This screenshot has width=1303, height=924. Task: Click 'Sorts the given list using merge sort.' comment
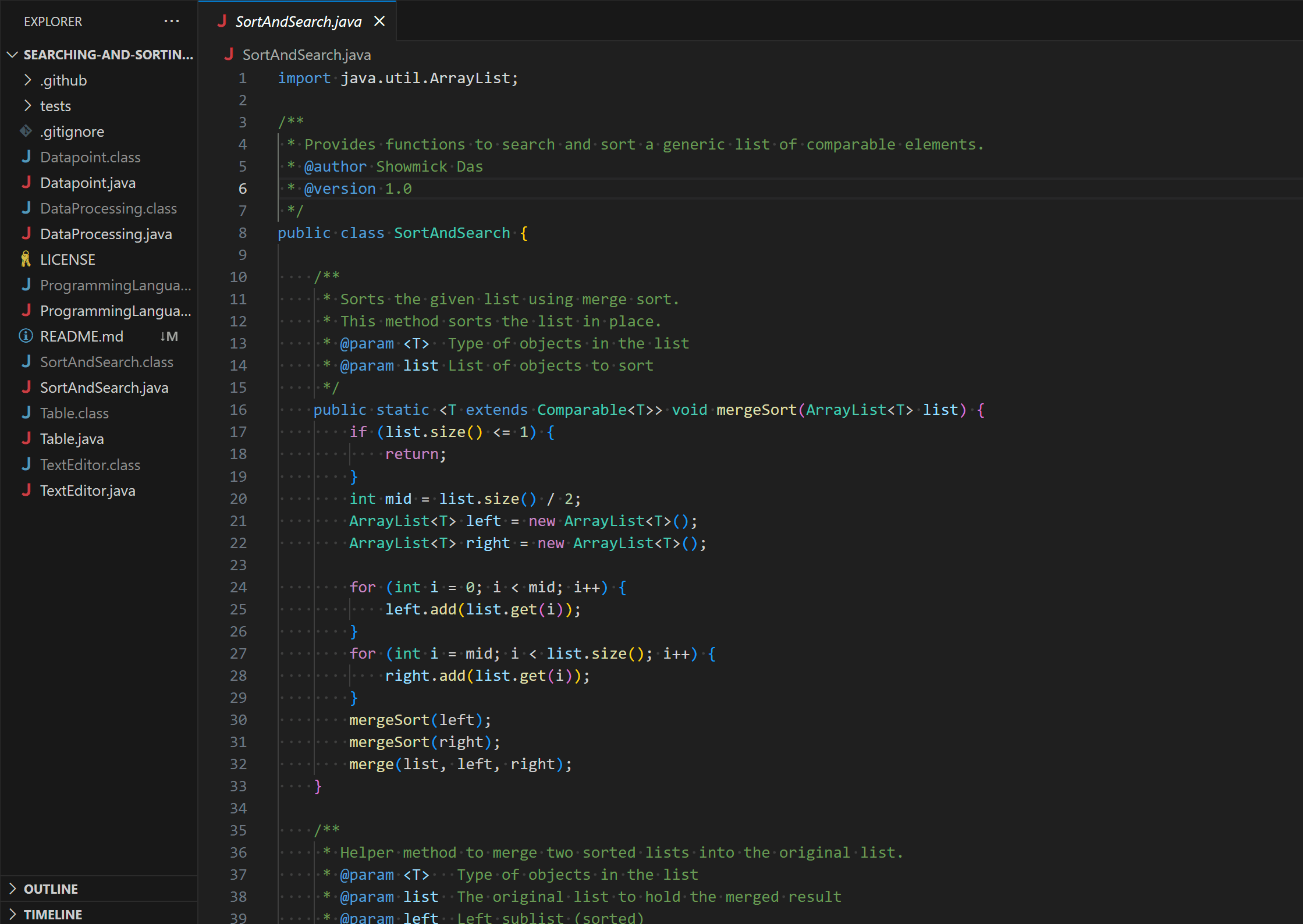pyautogui.click(x=509, y=299)
